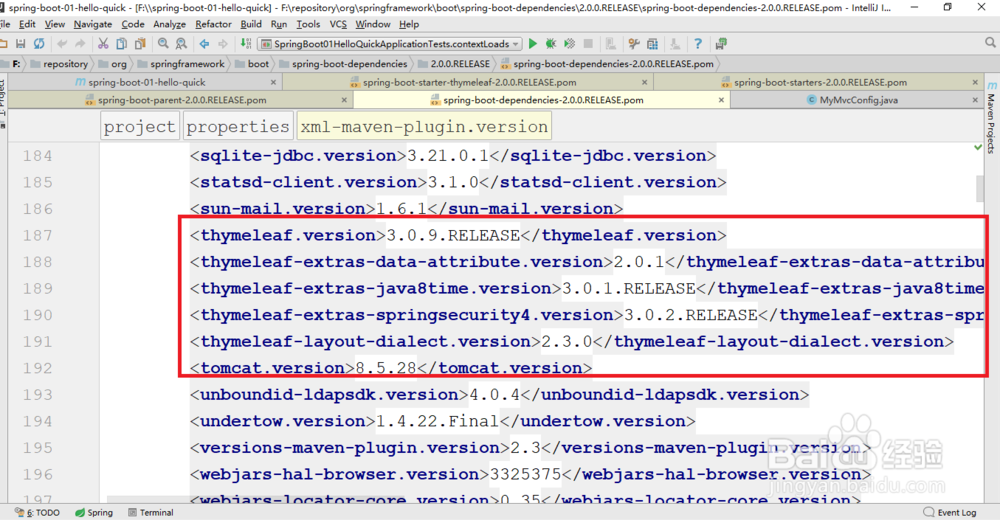Click the Replace icon in toolbar

pos(182,44)
